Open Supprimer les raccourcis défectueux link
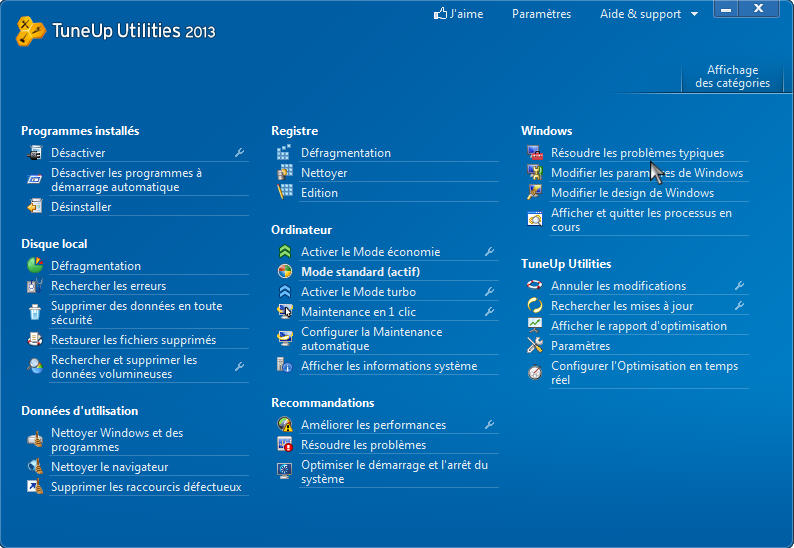The image size is (794, 548). click(146, 487)
